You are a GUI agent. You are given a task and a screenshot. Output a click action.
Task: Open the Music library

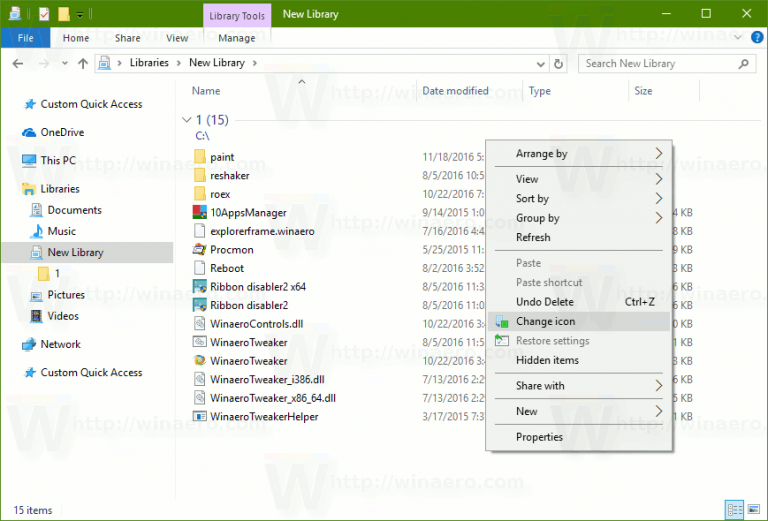(x=53, y=231)
